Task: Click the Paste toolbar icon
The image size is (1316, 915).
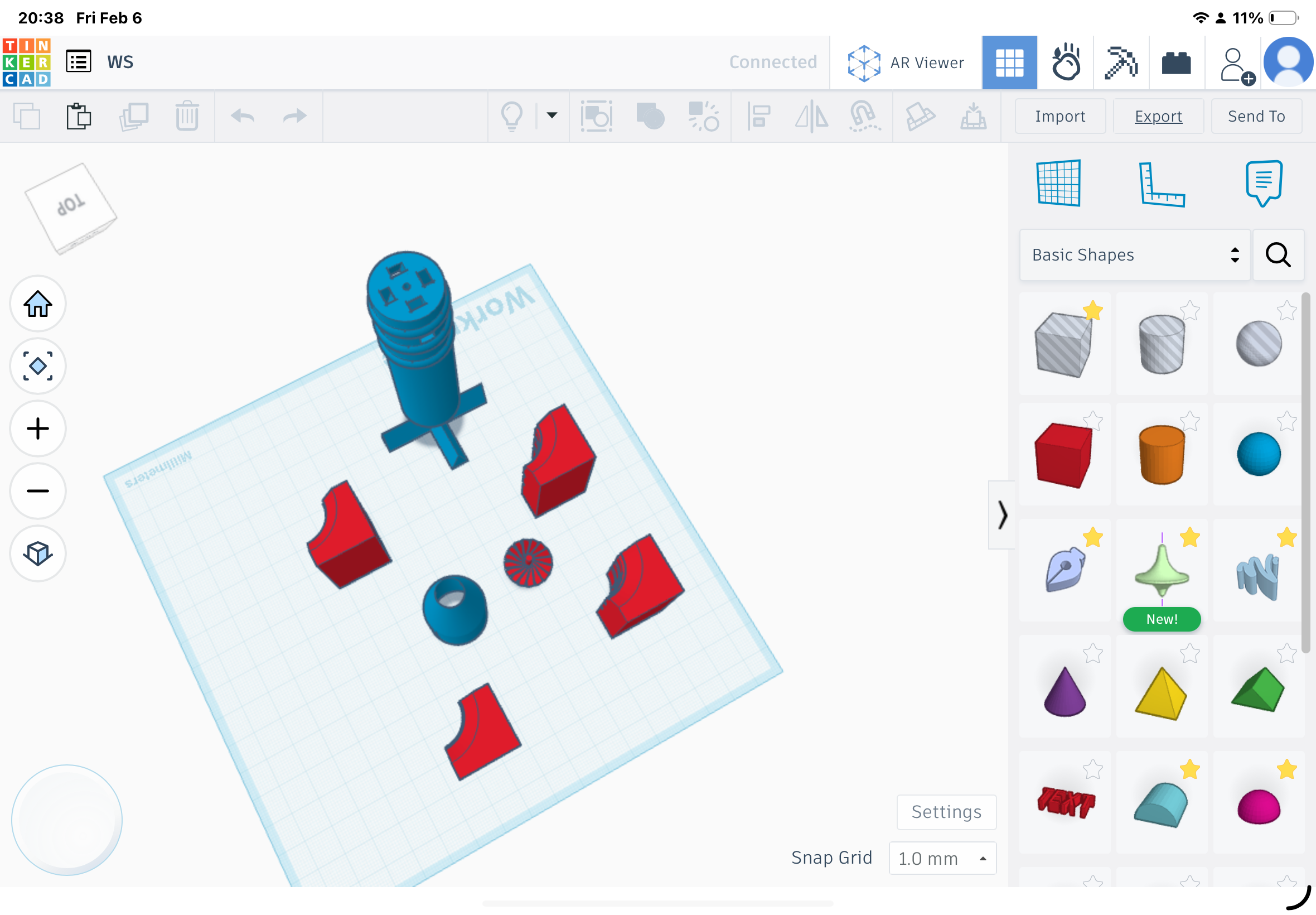Action: pos(79,117)
